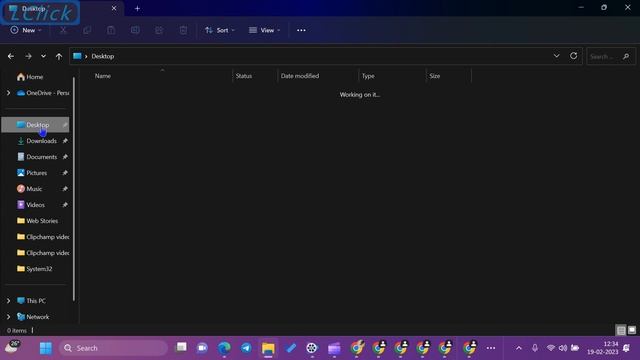Viewport: 640px width, 360px height.
Task: Open Teams Chat from taskbar
Action: 202,348
